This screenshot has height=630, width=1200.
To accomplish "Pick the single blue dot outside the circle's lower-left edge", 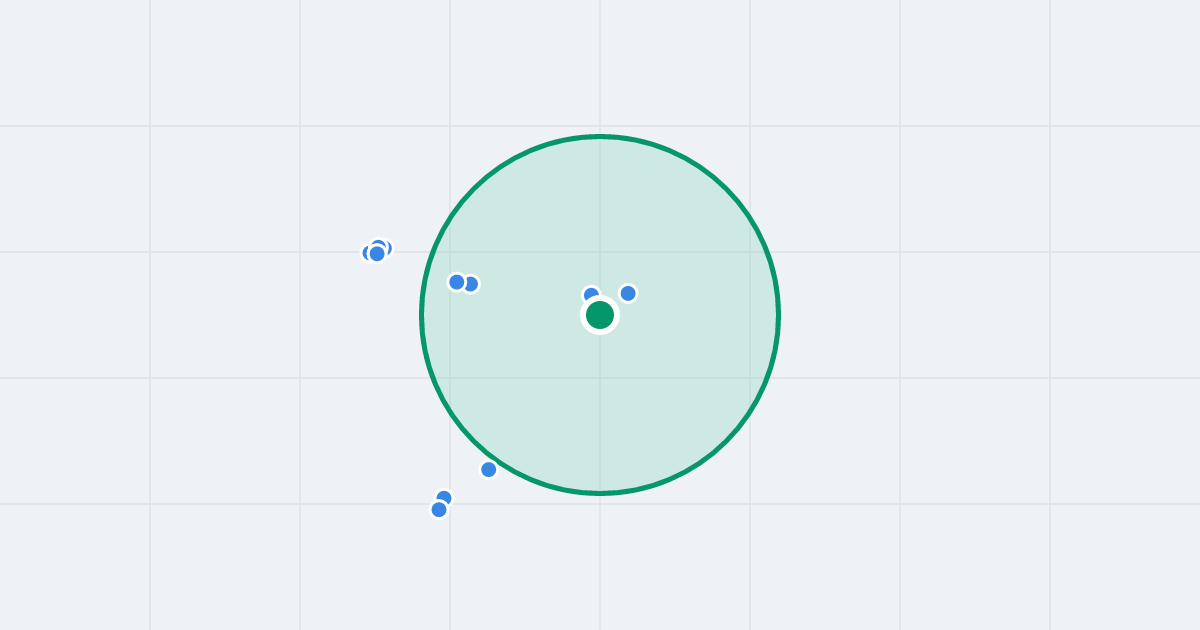I will [x=489, y=469].
